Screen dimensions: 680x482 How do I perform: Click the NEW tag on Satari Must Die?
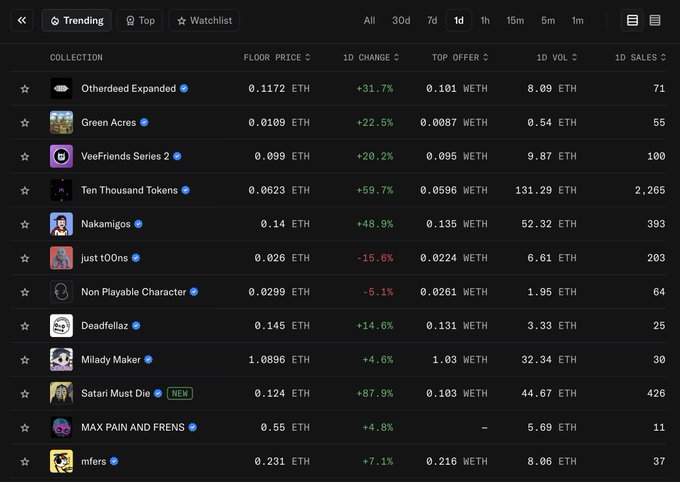coord(180,393)
